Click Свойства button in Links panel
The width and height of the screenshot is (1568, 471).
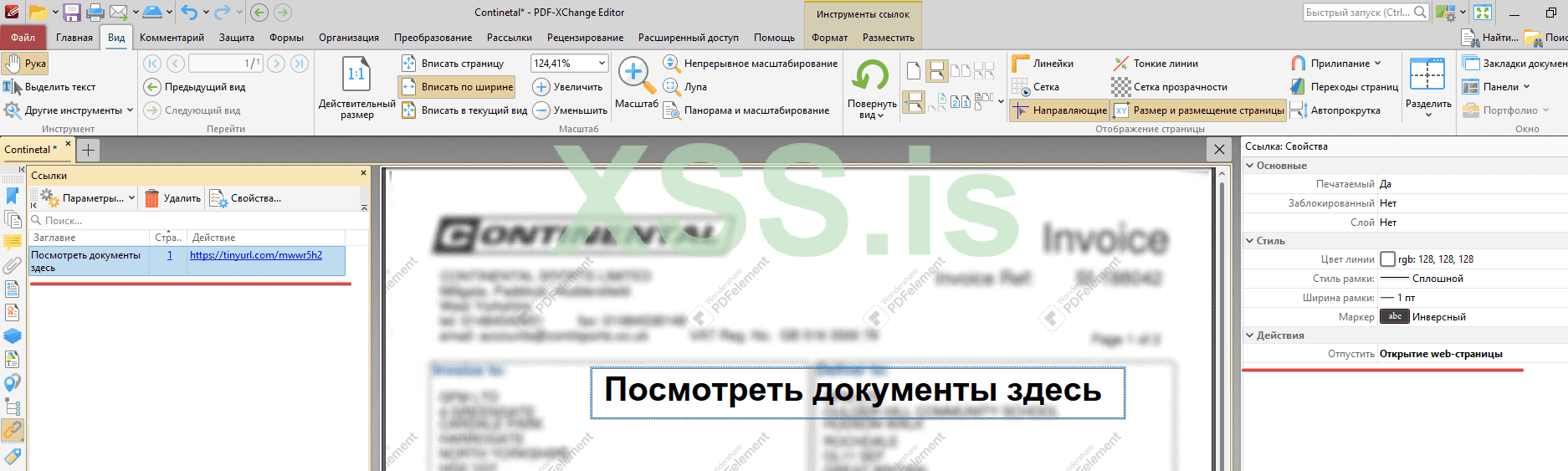245,198
